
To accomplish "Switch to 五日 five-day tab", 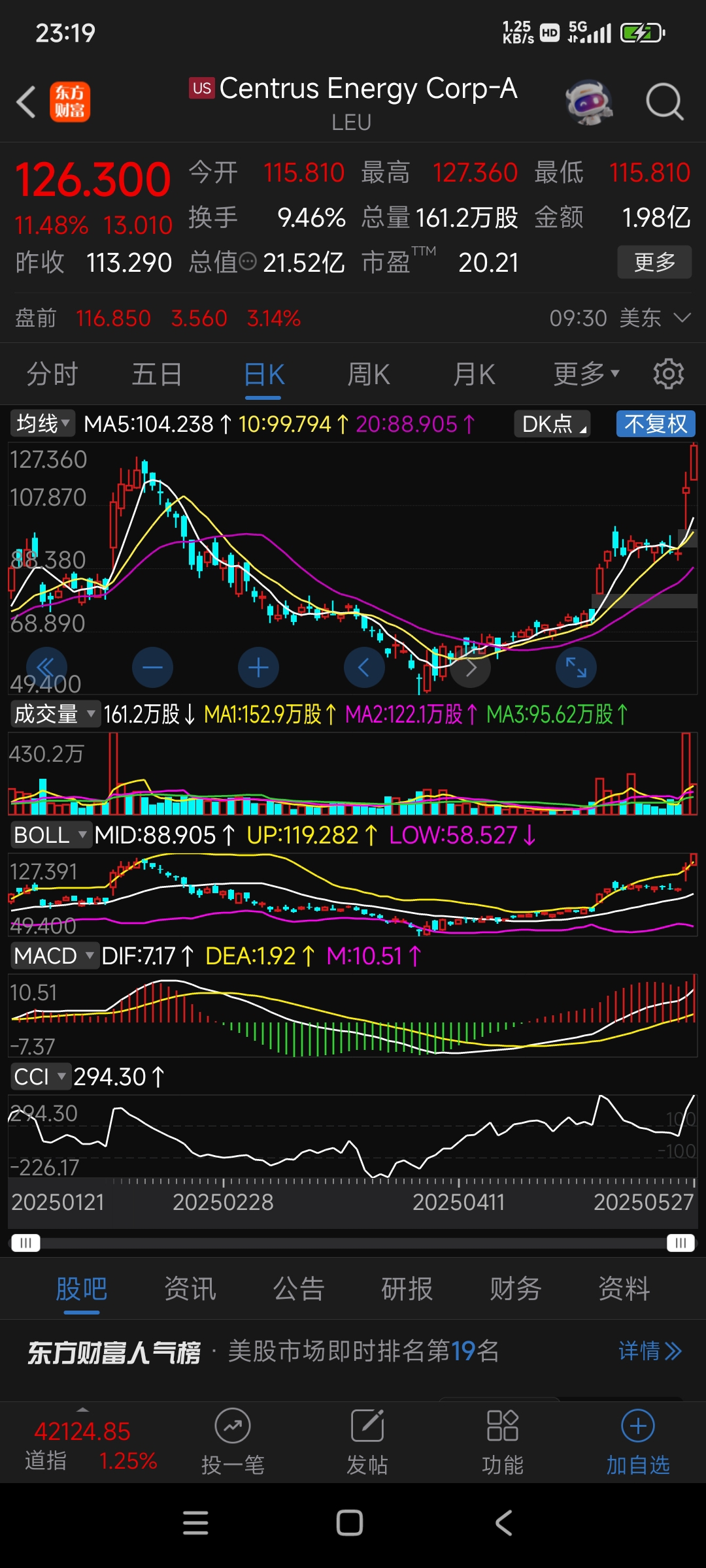I will coord(157,374).
